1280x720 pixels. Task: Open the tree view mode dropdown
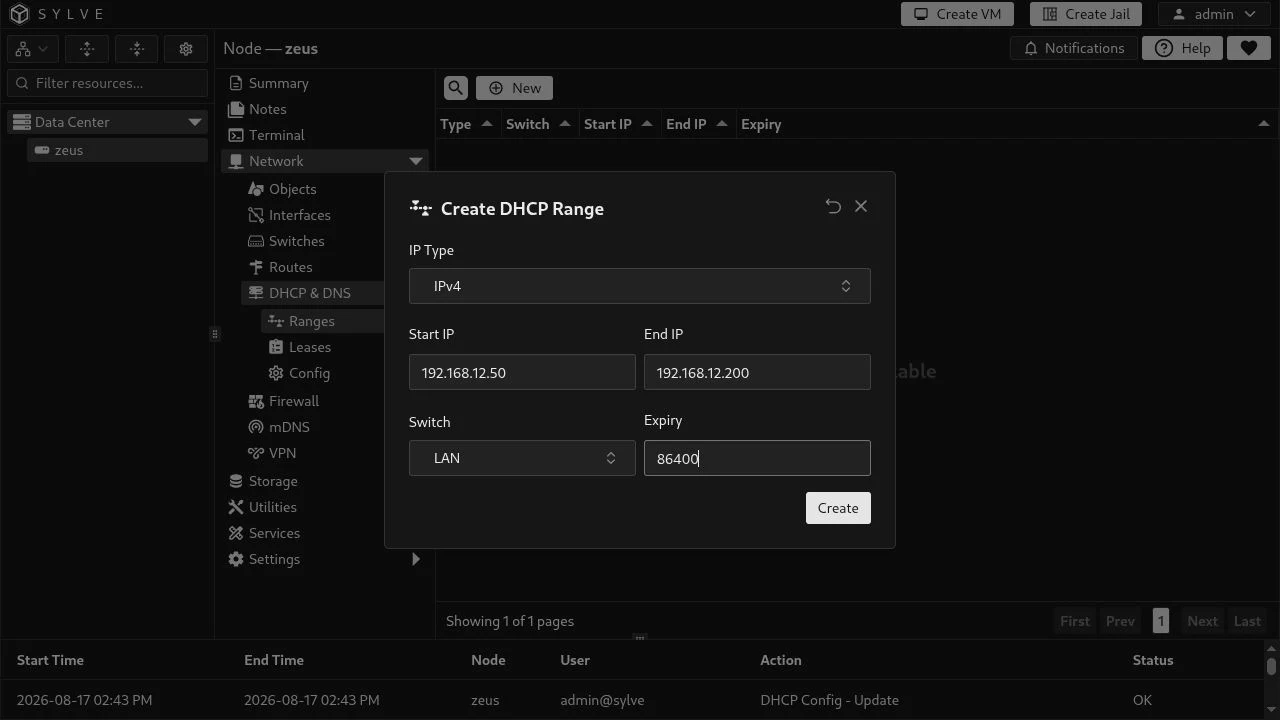point(32,49)
